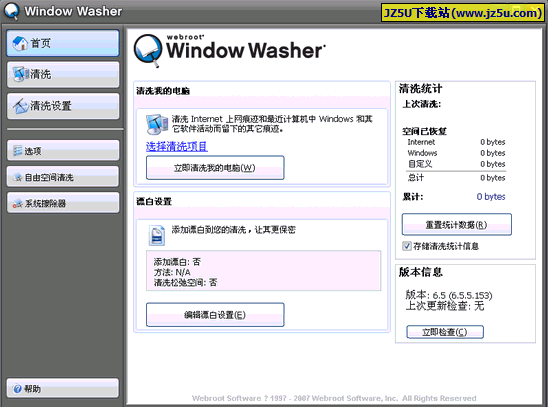
Task: Click the 自定义 0 bytes statistic row
Action: click(456, 164)
